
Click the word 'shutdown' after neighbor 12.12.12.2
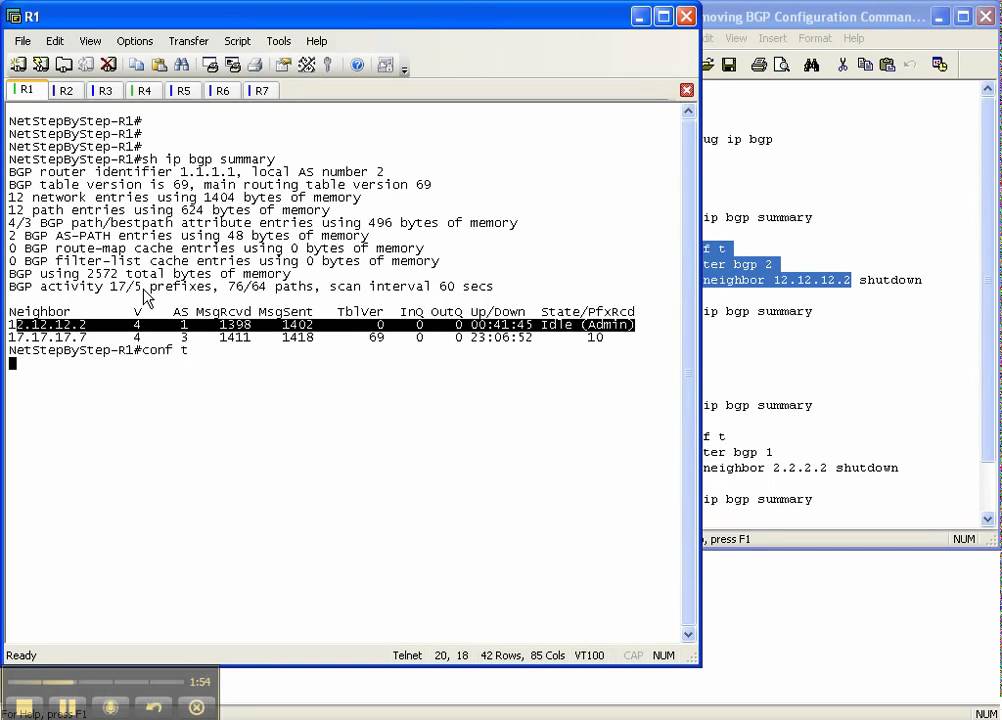(x=890, y=280)
